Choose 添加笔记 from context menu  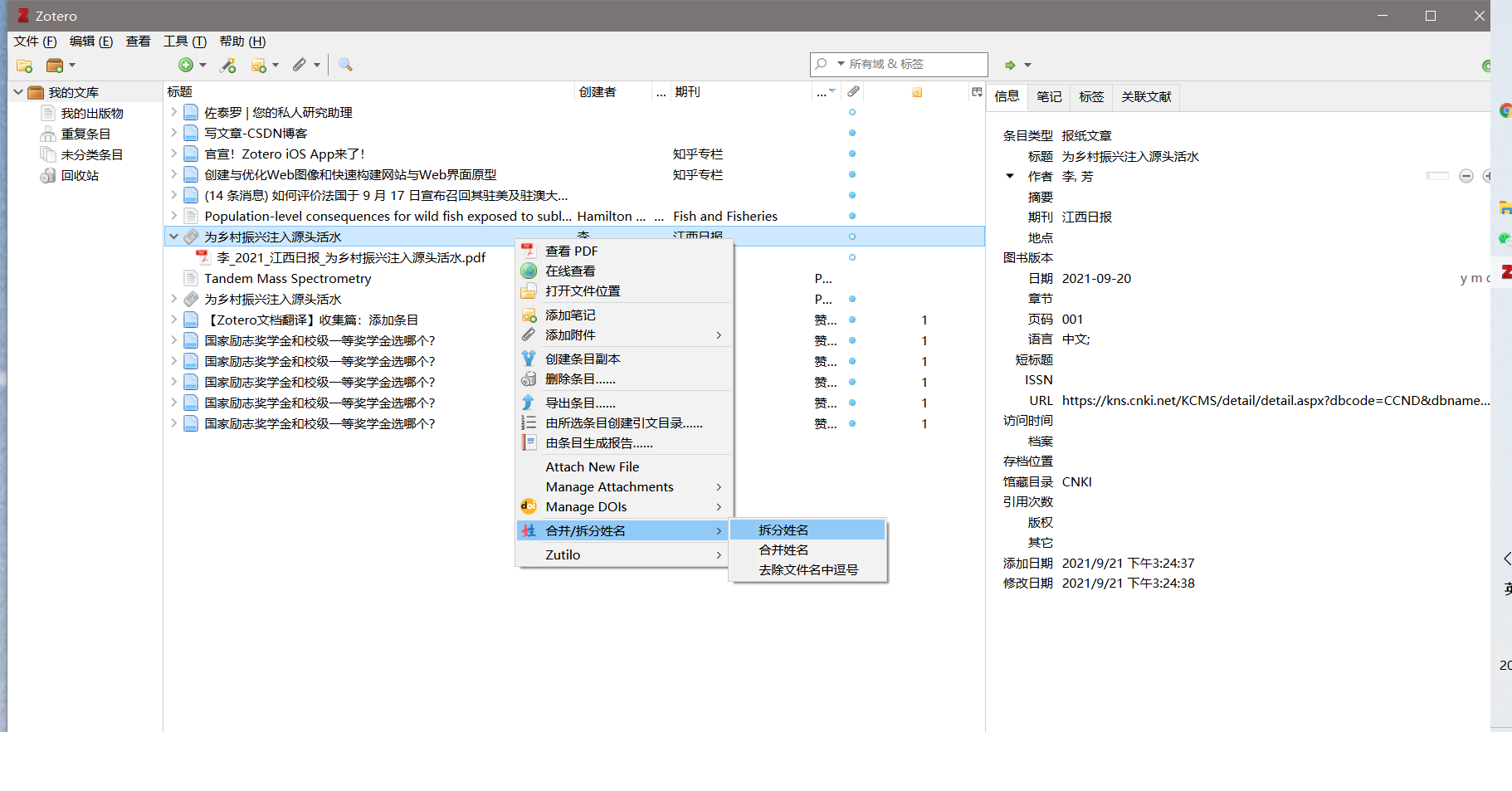point(624,315)
